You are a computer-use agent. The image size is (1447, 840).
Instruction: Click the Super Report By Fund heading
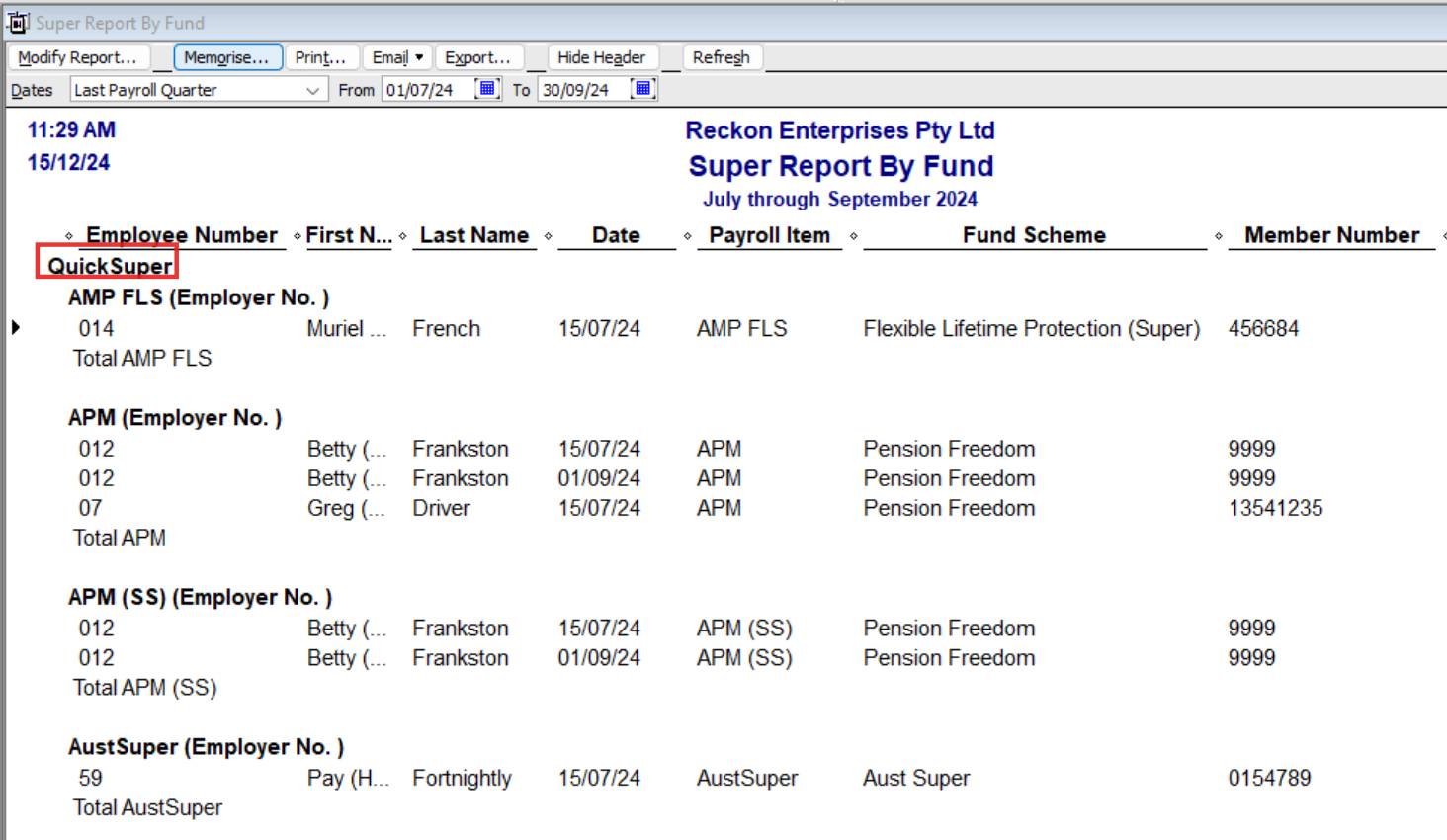pos(841,166)
